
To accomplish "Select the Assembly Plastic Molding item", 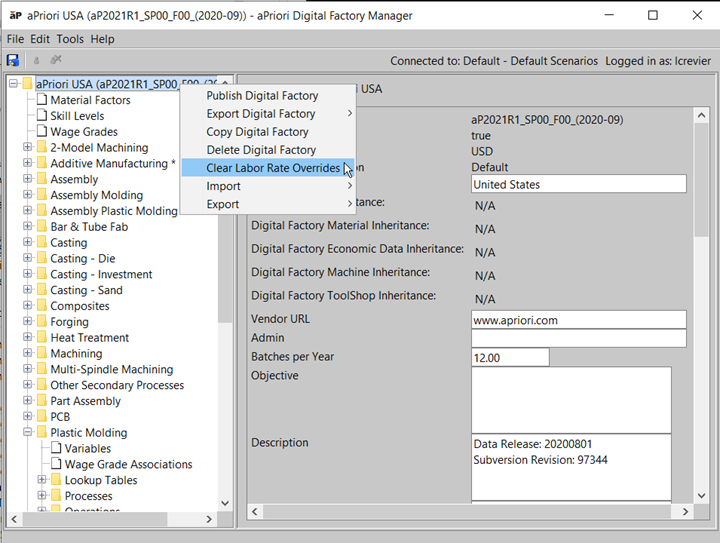I will [x=114, y=211].
